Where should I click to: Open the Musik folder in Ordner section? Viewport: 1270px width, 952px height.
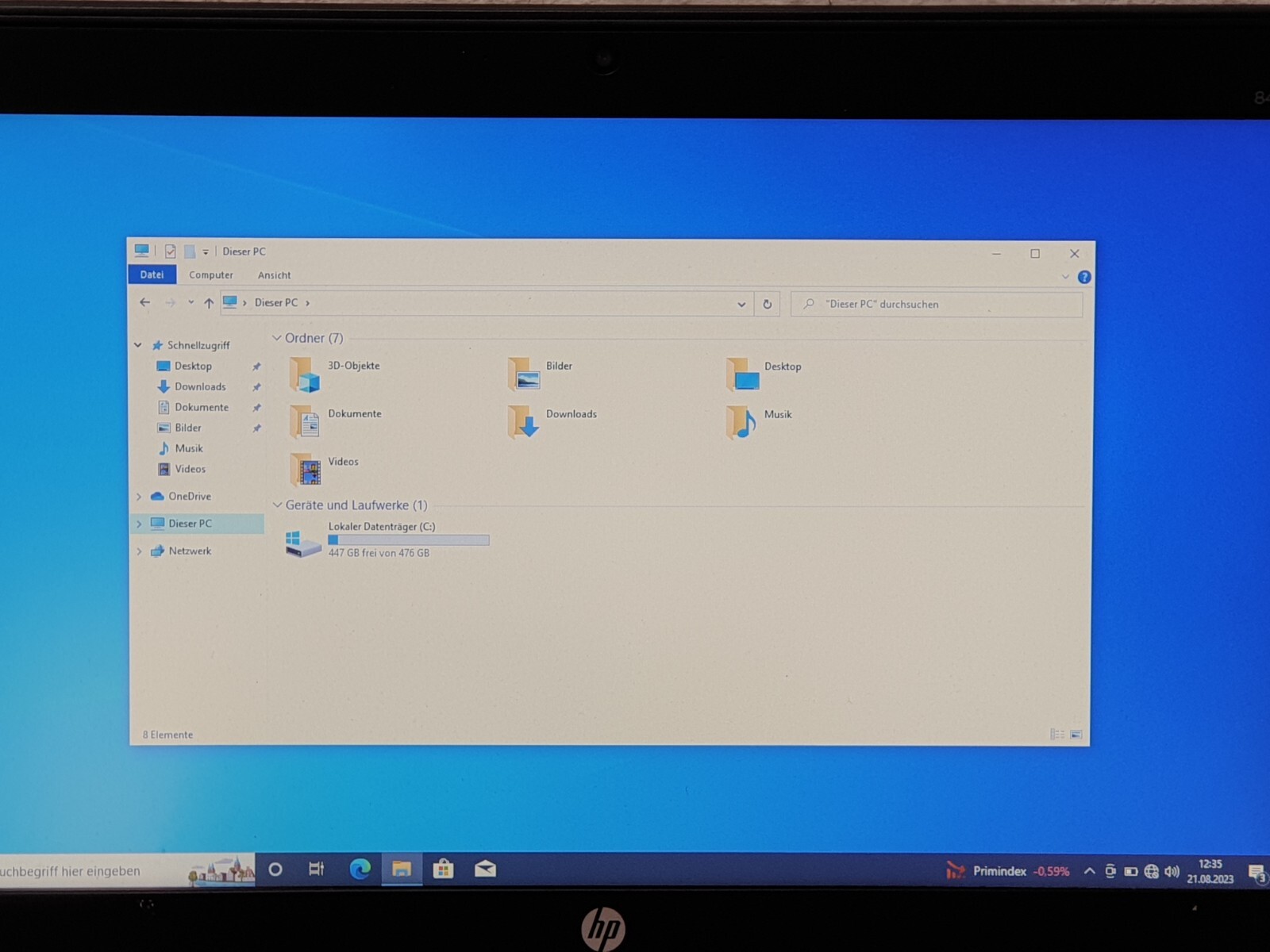742,421
